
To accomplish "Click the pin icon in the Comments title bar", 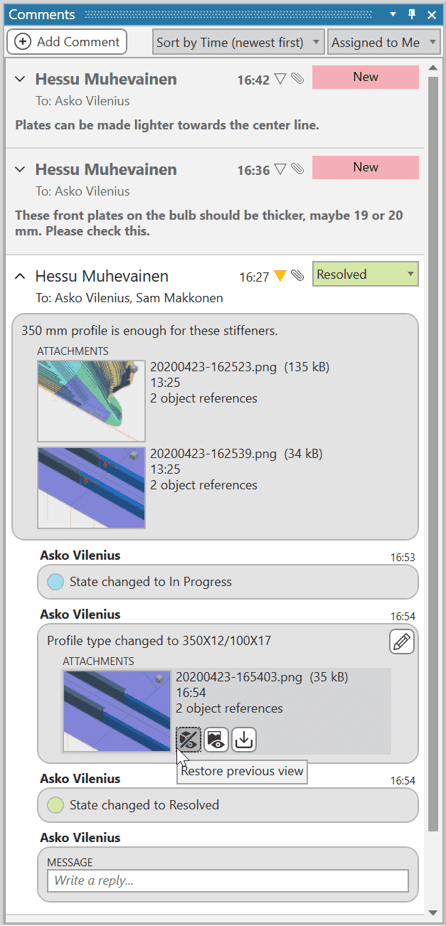I will pyautogui.click(x=412, y=14).
